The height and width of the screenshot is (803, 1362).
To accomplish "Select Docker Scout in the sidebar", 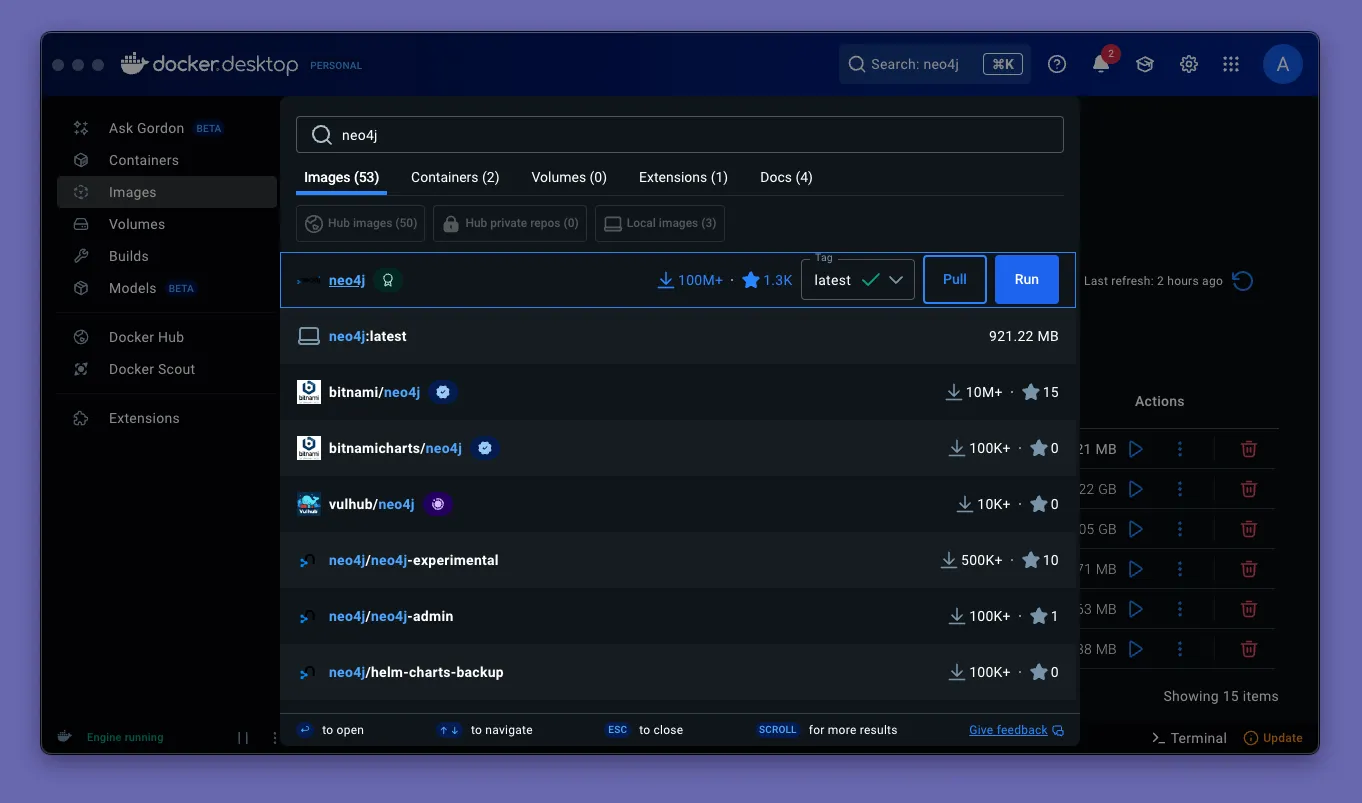I will click(152, 369).
